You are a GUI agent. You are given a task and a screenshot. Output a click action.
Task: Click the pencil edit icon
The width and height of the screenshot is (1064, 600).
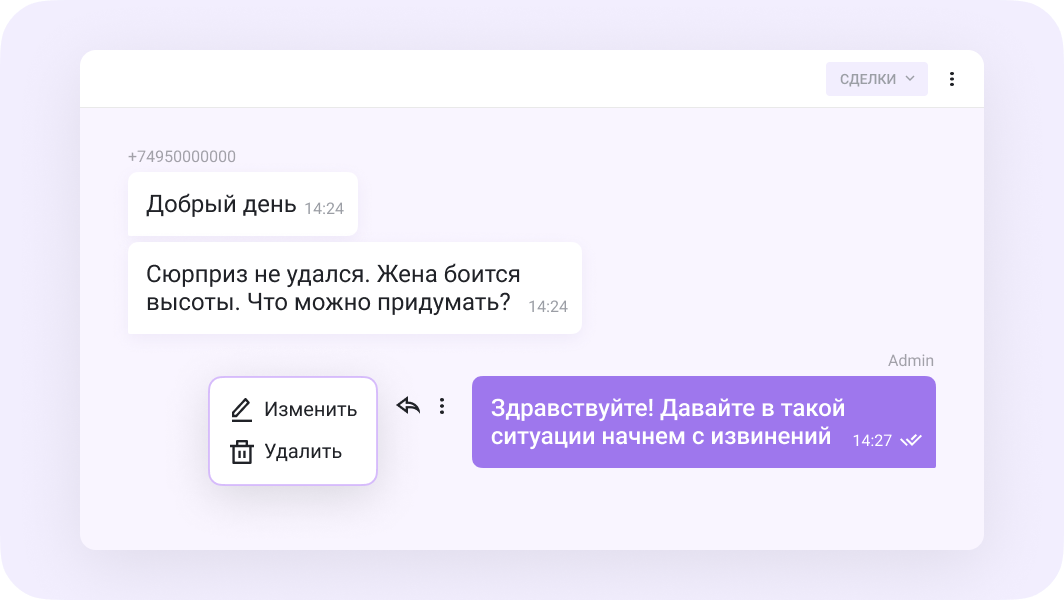[x=242, y=410]
